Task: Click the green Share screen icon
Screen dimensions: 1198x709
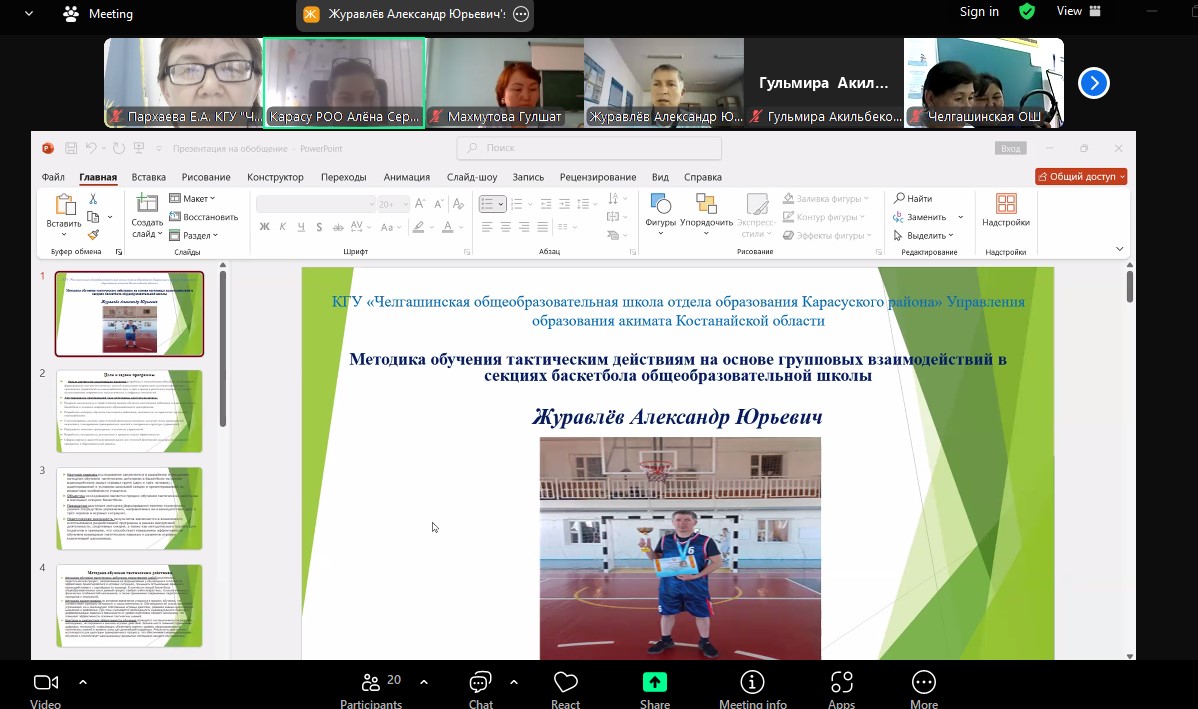Action: tap(654, 683)
